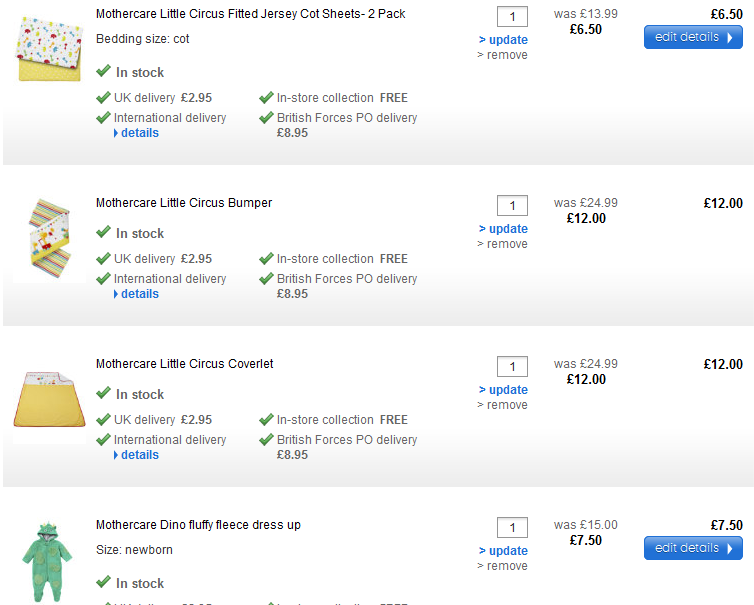Viewport: 754px width, 605px height.
Task: Click 'was £15.00' price text
Action: pyautogui.click(x=586, y=525)
